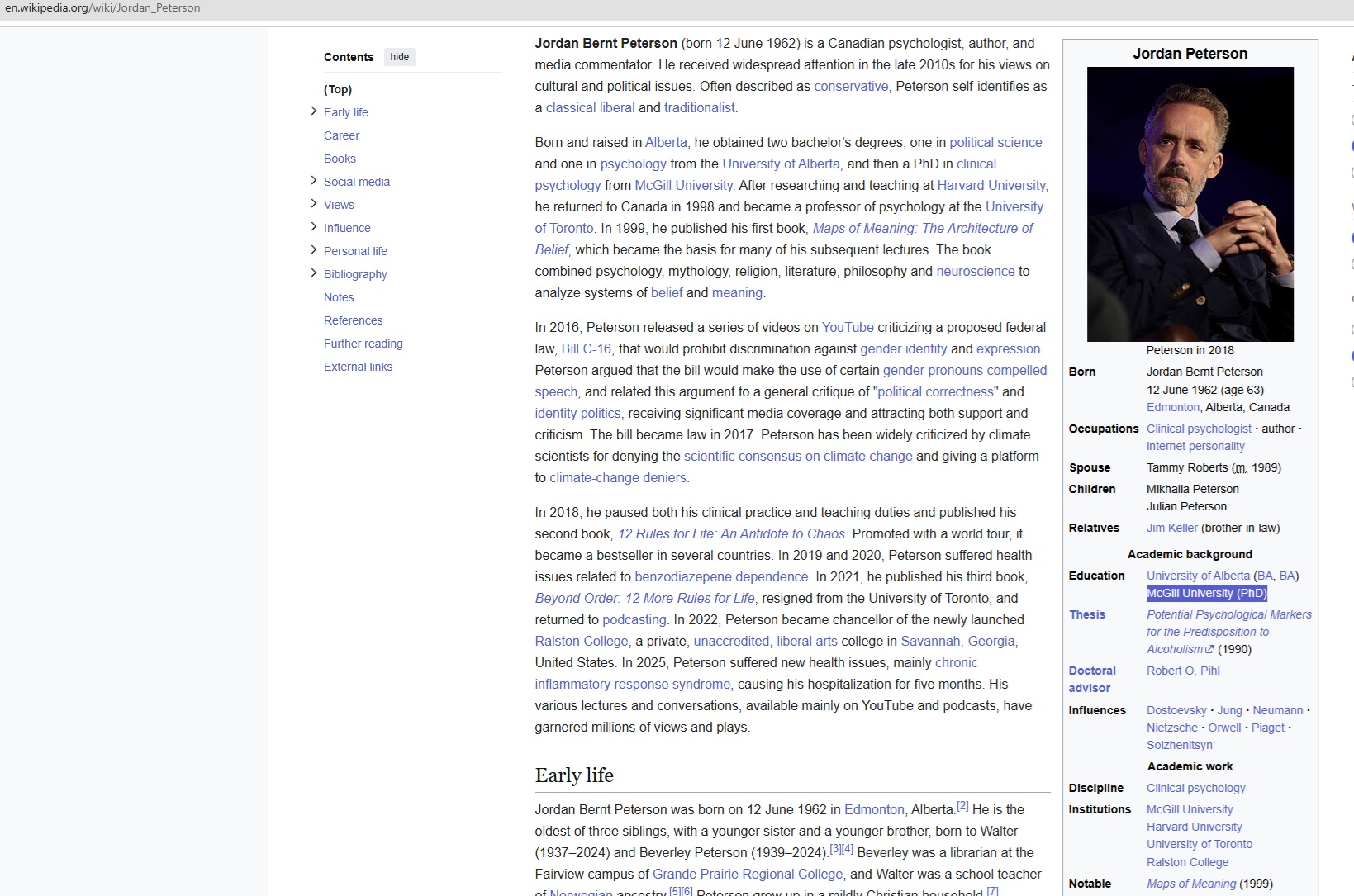This screenshot has width=1354, height=896.
Task: Follow the neuroscience link
Action: pyautogui.click(x=975, y=271)
